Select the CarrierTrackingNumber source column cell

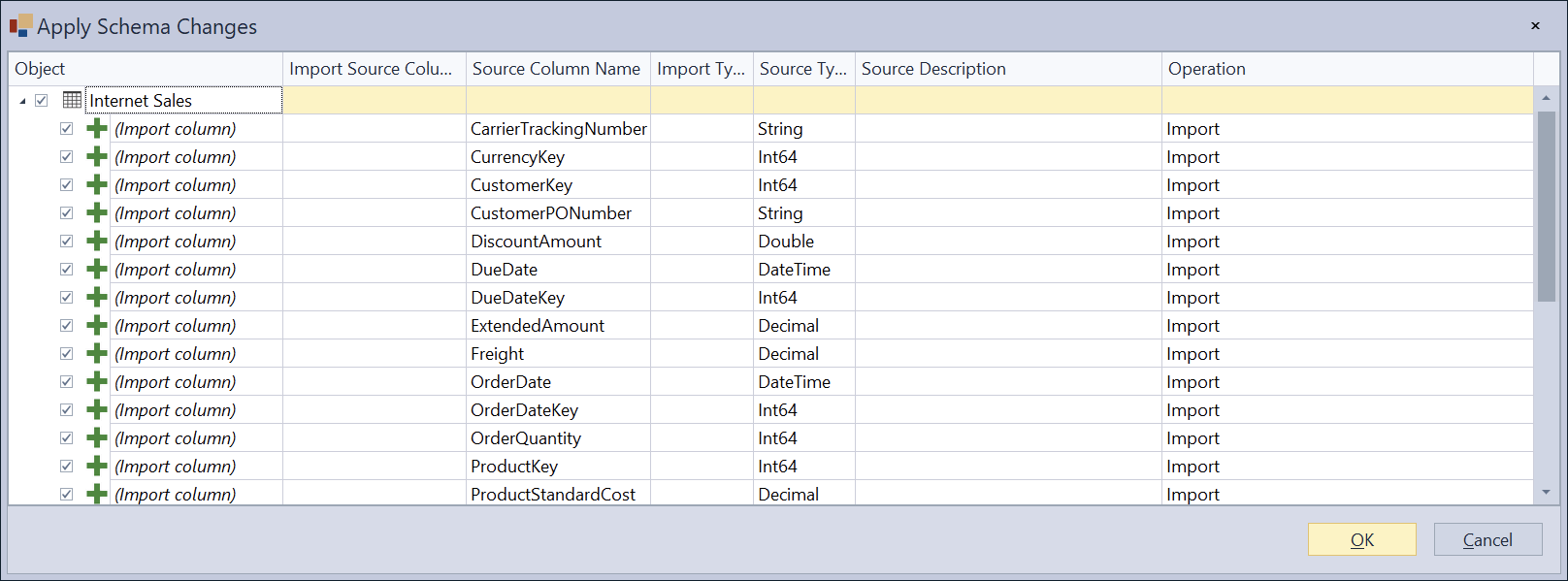pyautogui.click(x=558, y=128)
